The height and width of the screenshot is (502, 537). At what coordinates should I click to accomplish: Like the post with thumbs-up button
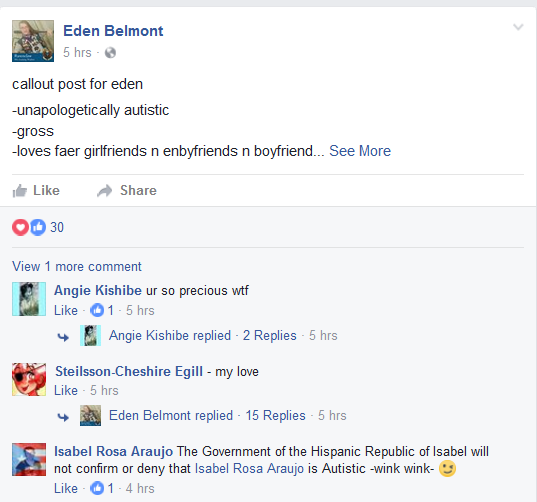pos(36,190)
